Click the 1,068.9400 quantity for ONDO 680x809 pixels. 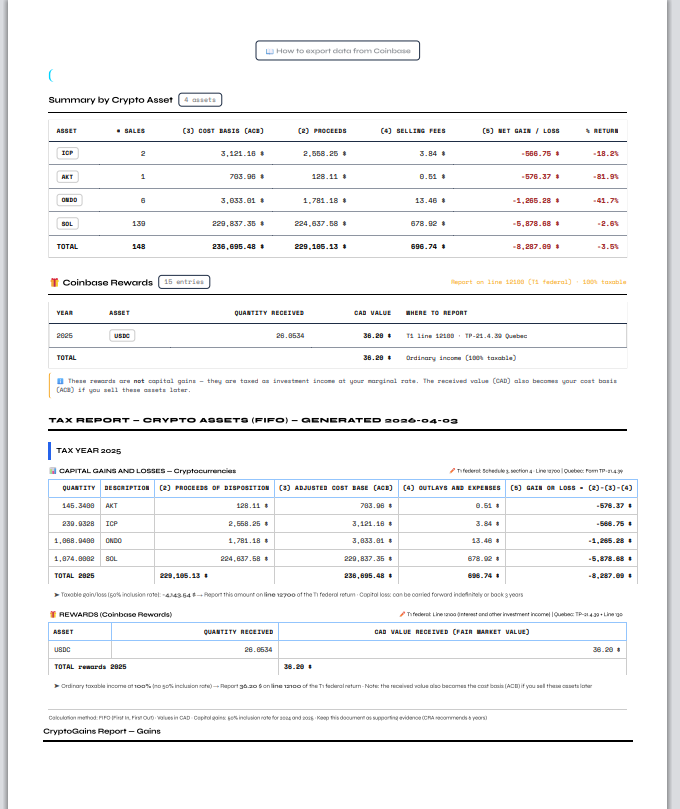point(74,541)
